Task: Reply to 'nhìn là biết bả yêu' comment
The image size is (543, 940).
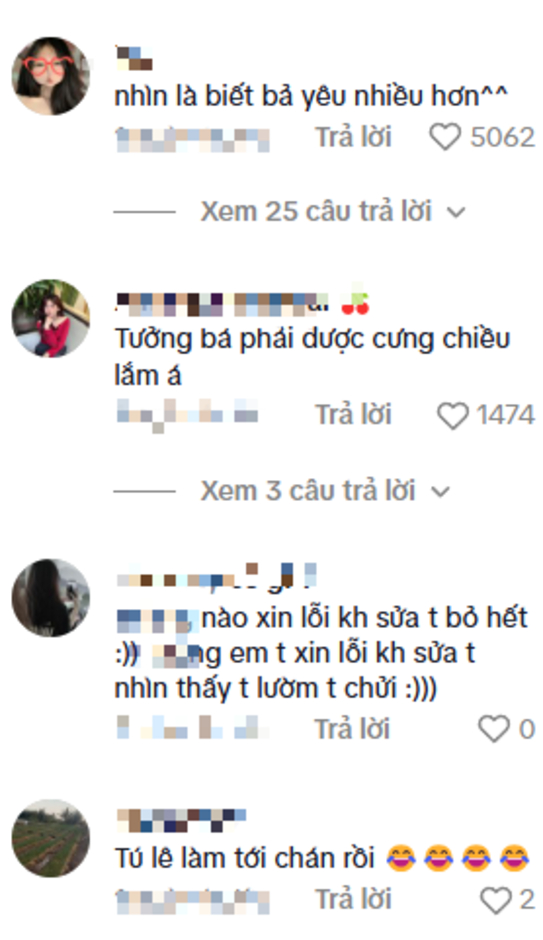Action: [354, 137]
